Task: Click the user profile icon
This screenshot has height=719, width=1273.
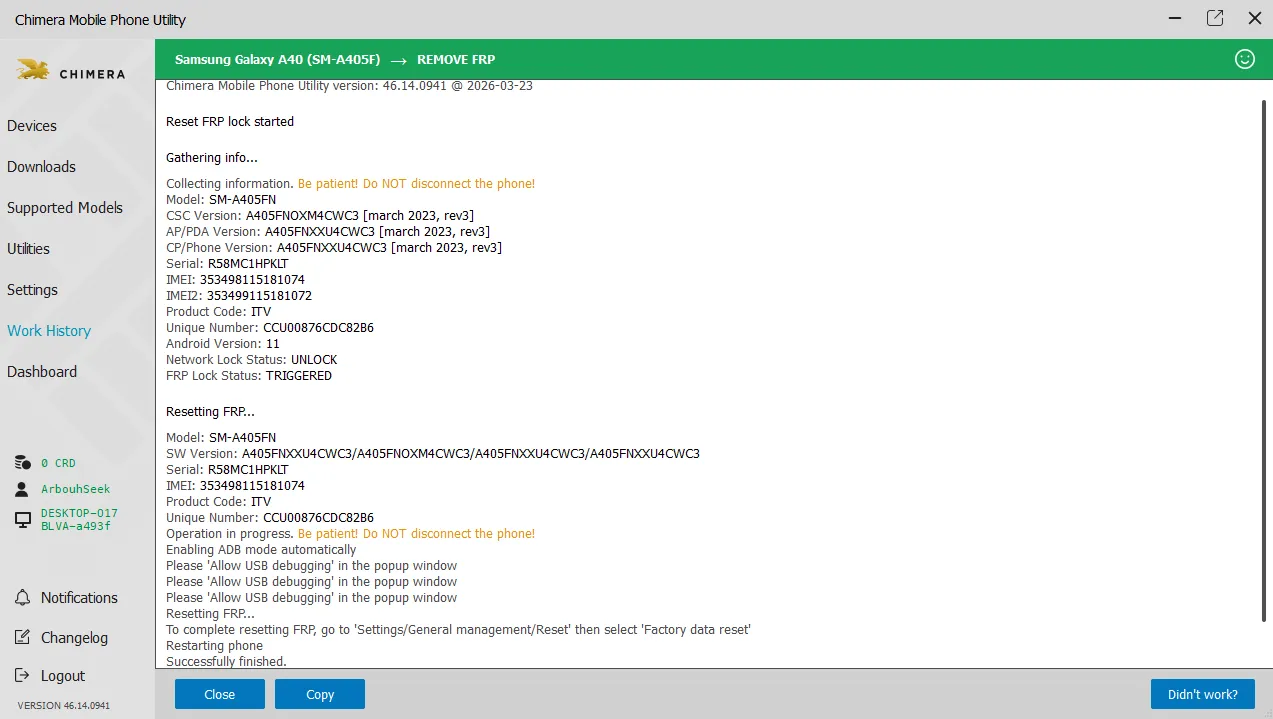Action: tap(22, 489)
